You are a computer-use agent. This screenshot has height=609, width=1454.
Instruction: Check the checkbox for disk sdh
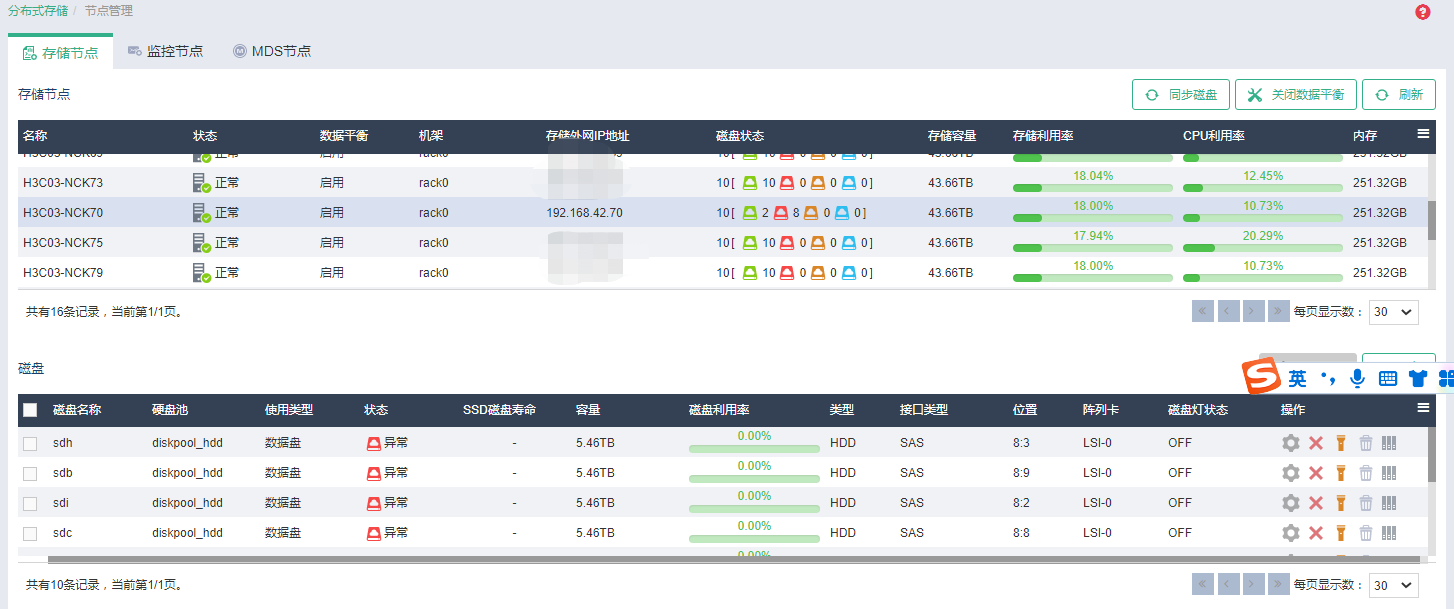coord(30,443)
